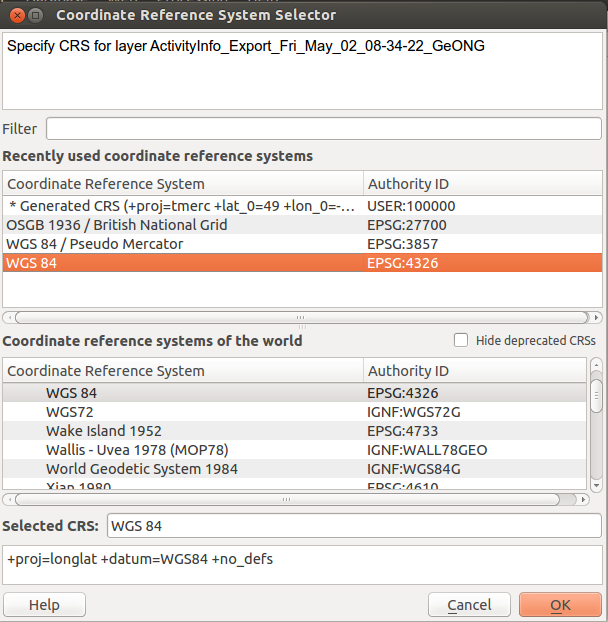Screen dimensions: 608x622
Task: Select highlighted WGS 84 in recently used list
Action: coord(302,263)
